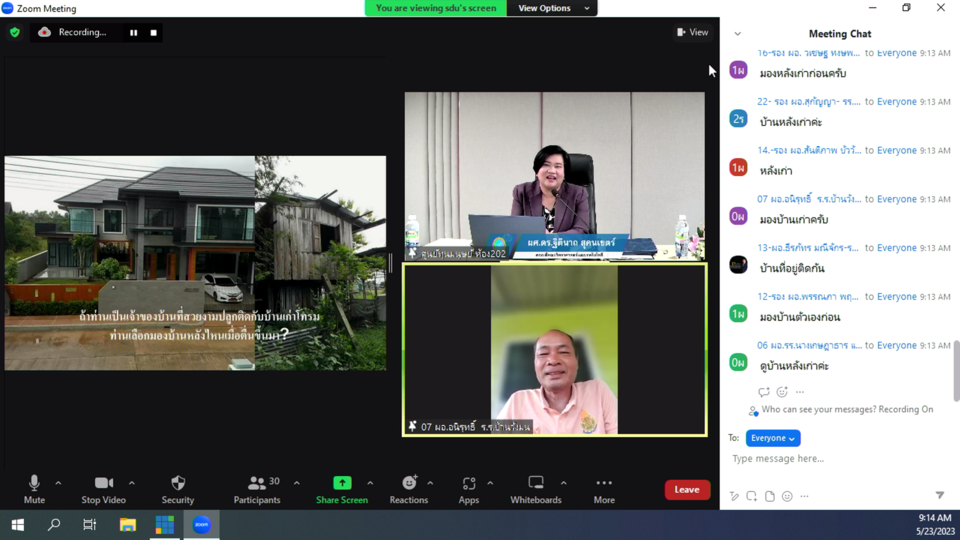
Task: Click the Zoom icon on taskbar
Action: click(201, 525)
